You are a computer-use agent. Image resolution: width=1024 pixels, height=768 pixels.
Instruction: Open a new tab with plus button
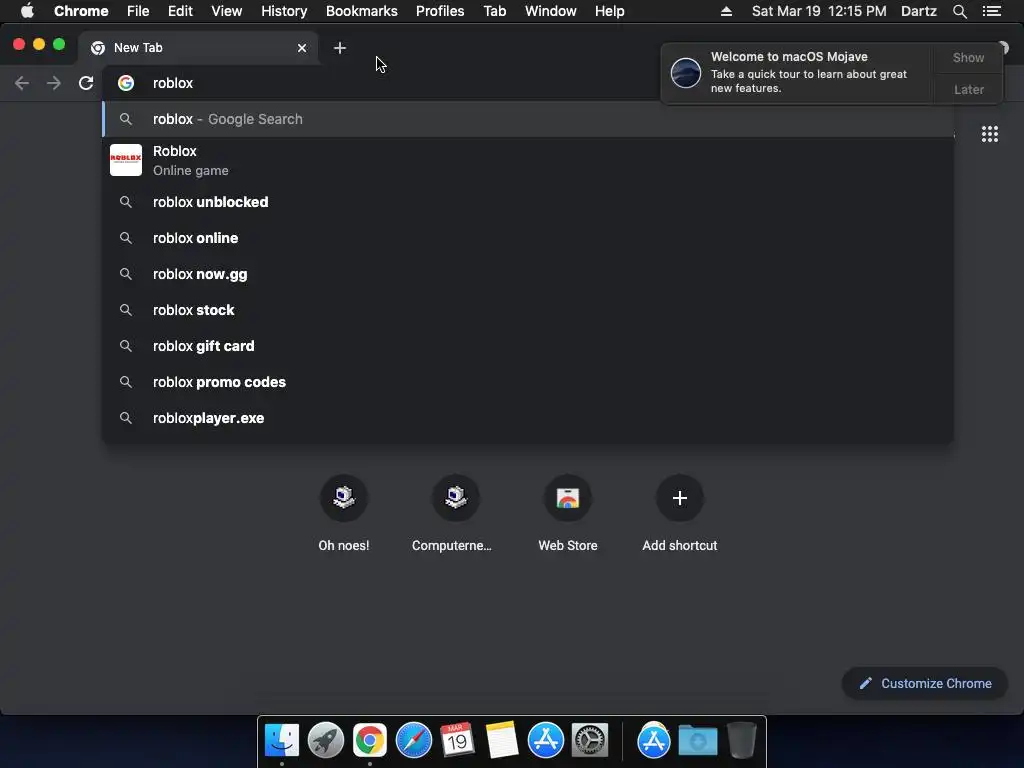(340, 48)
